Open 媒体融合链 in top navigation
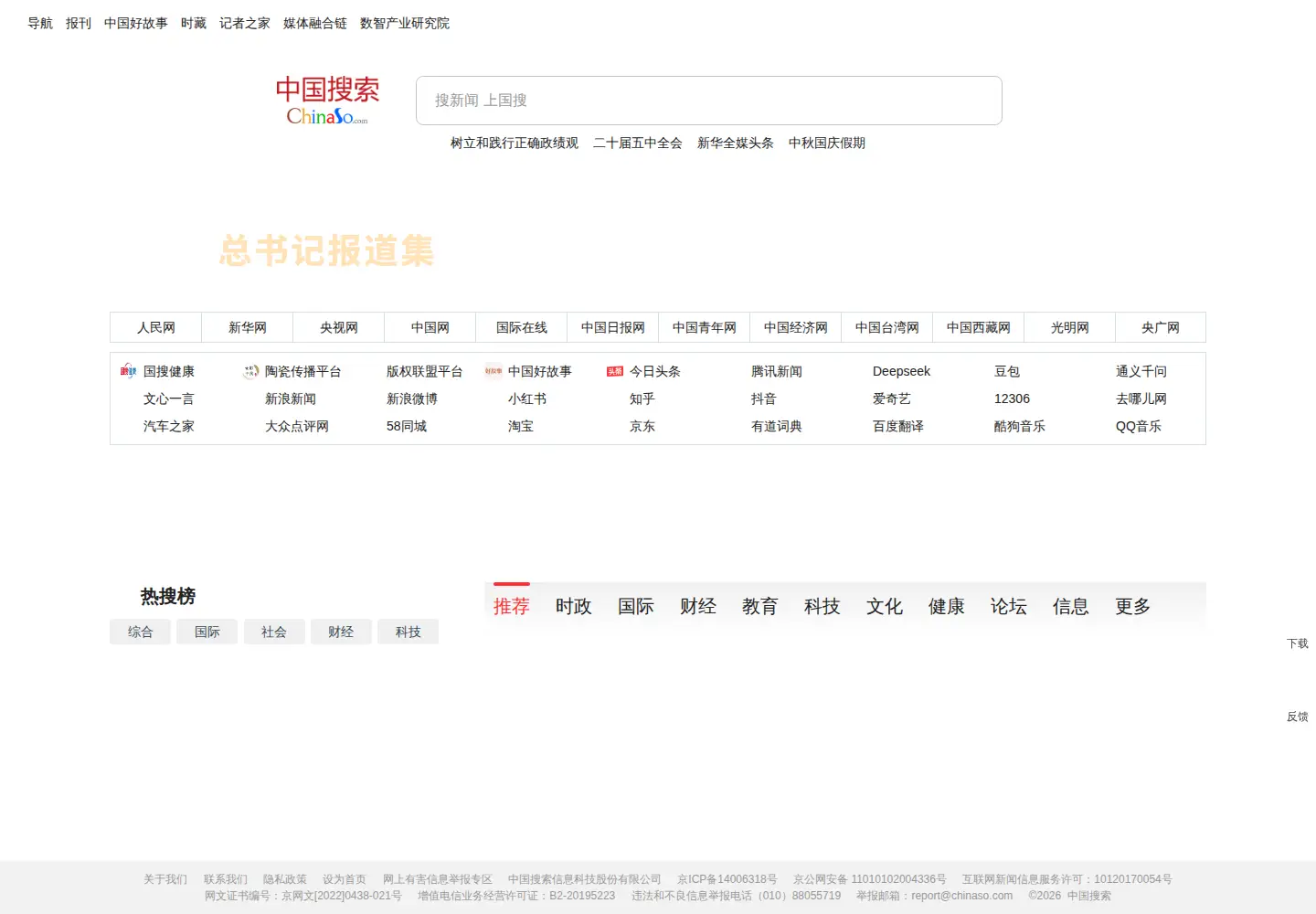The image size is (1316, 914). click(315, 23)
